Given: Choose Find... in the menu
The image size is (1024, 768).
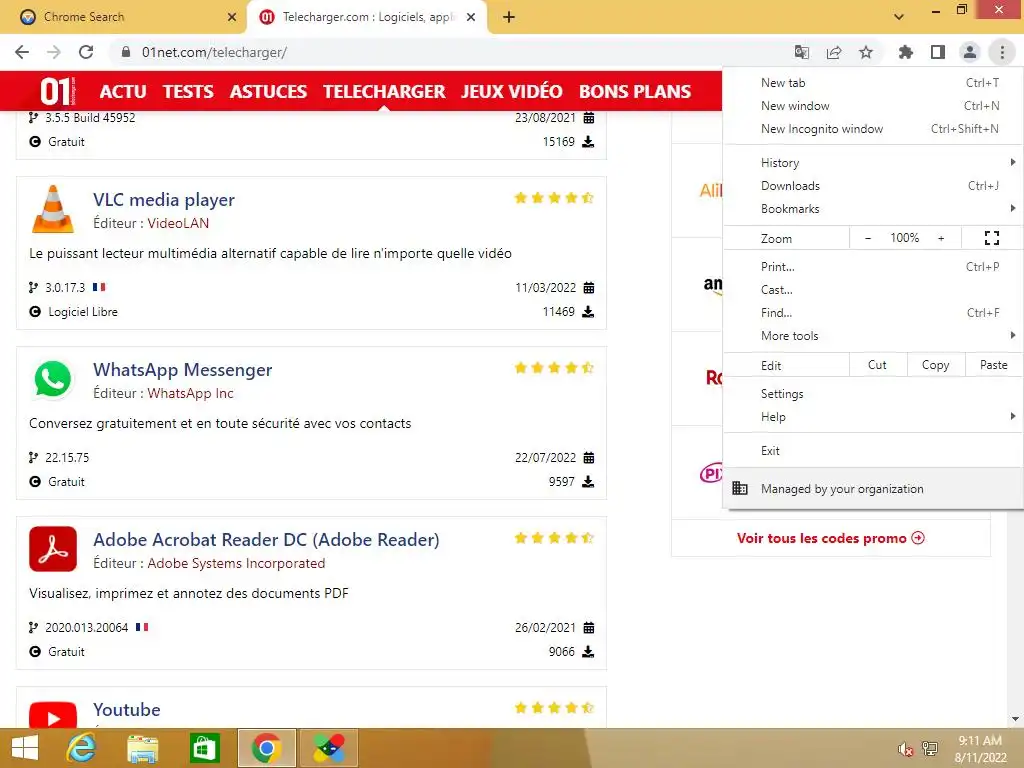Looking at the screenshot, I should (873, 313).
